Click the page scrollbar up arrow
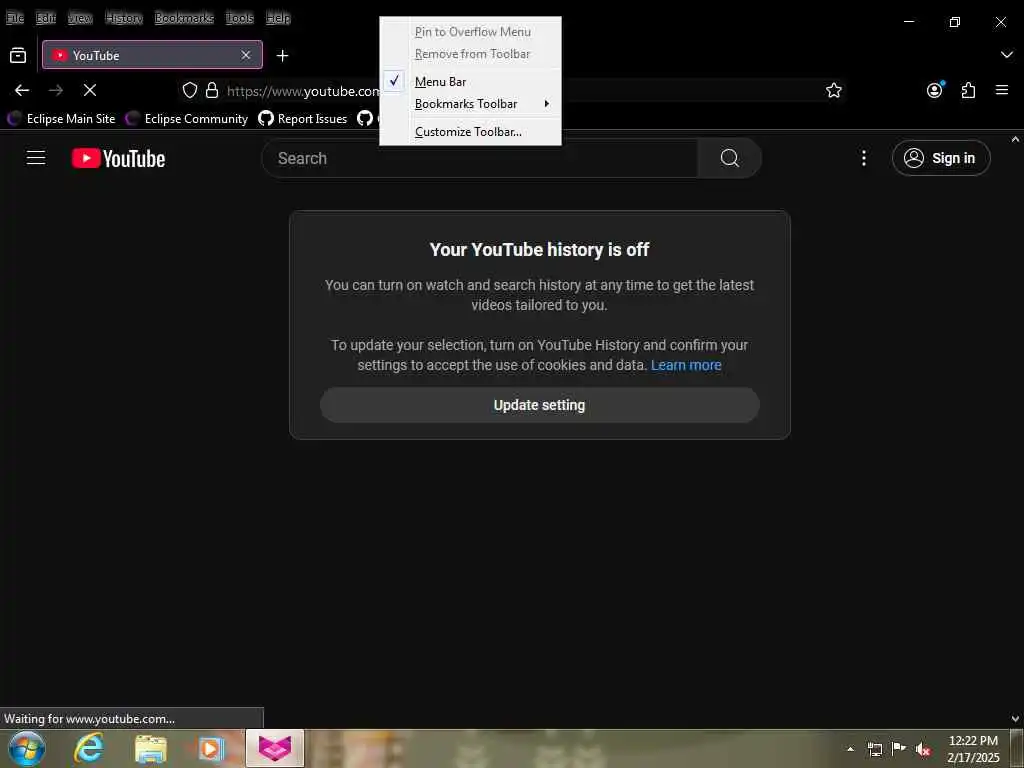Screen dimensions: 1024x768 1016,139
